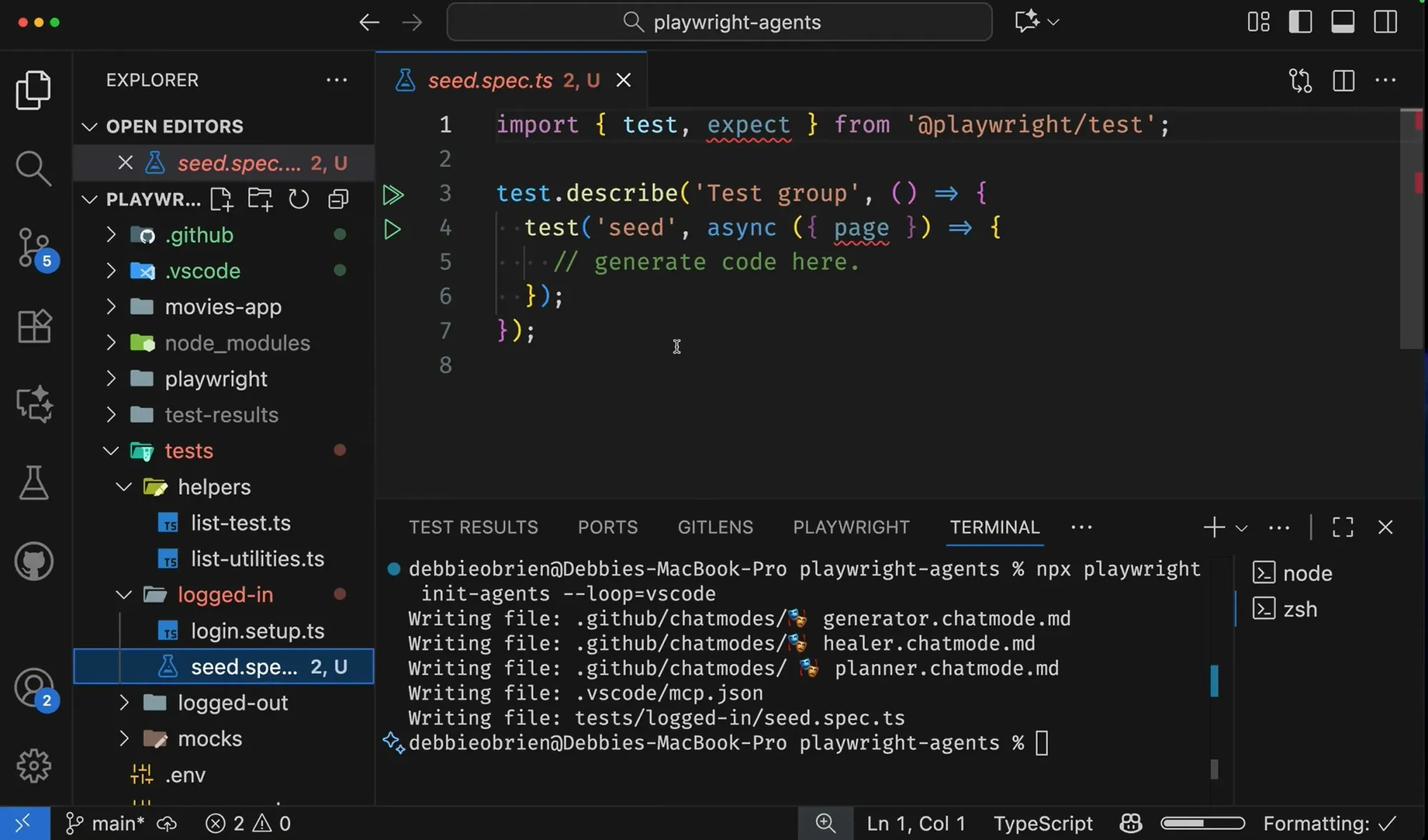Refresh the explorer file tree
This screenshot has height=840, width=1428.
click(298, 199)
